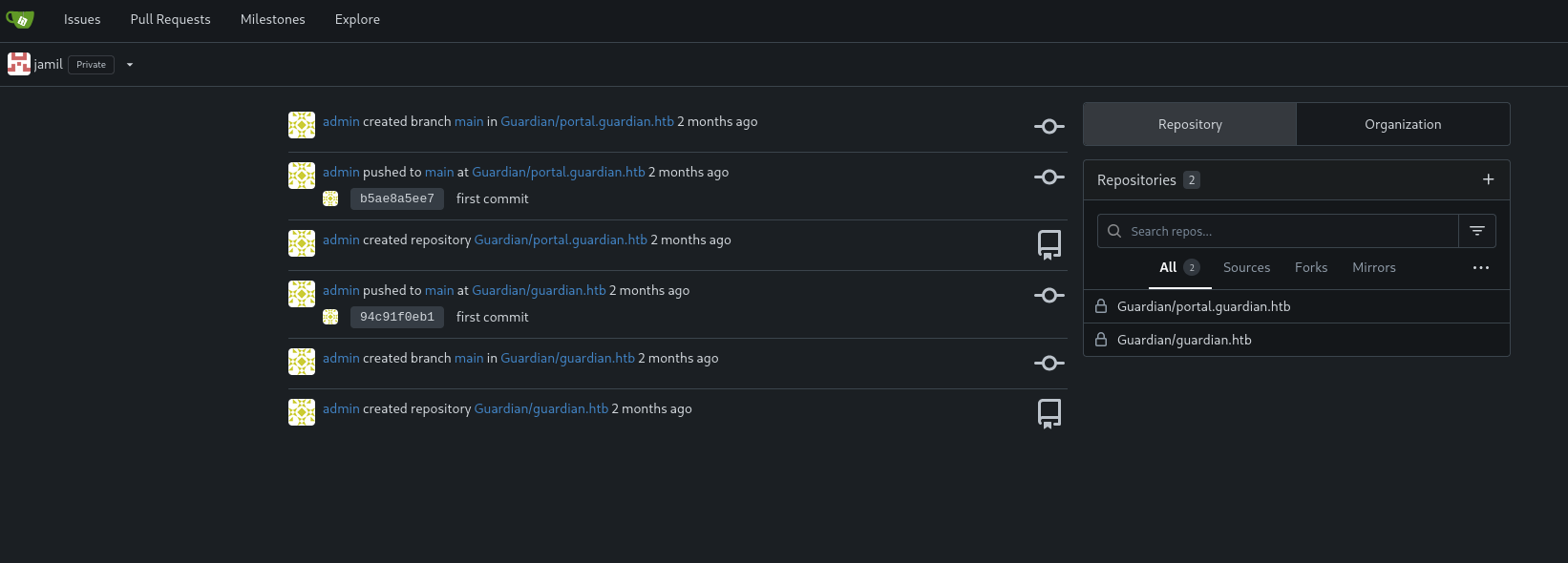Open commit hash b5ae8a5ee7
This screenshot has width=1568, height=563.
397,198
